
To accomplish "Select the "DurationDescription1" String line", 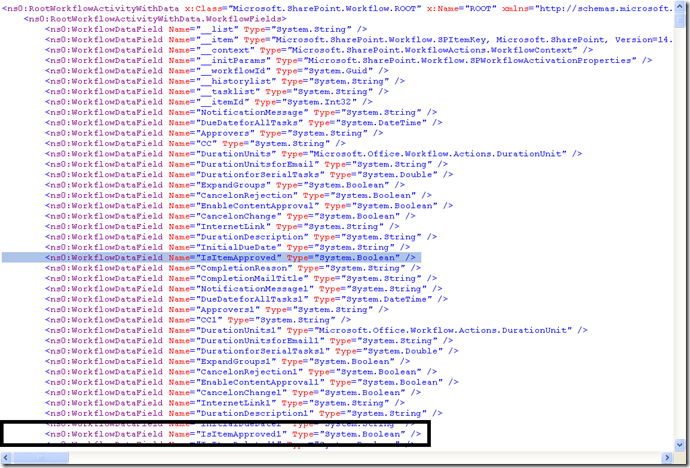I will [243, 413].
